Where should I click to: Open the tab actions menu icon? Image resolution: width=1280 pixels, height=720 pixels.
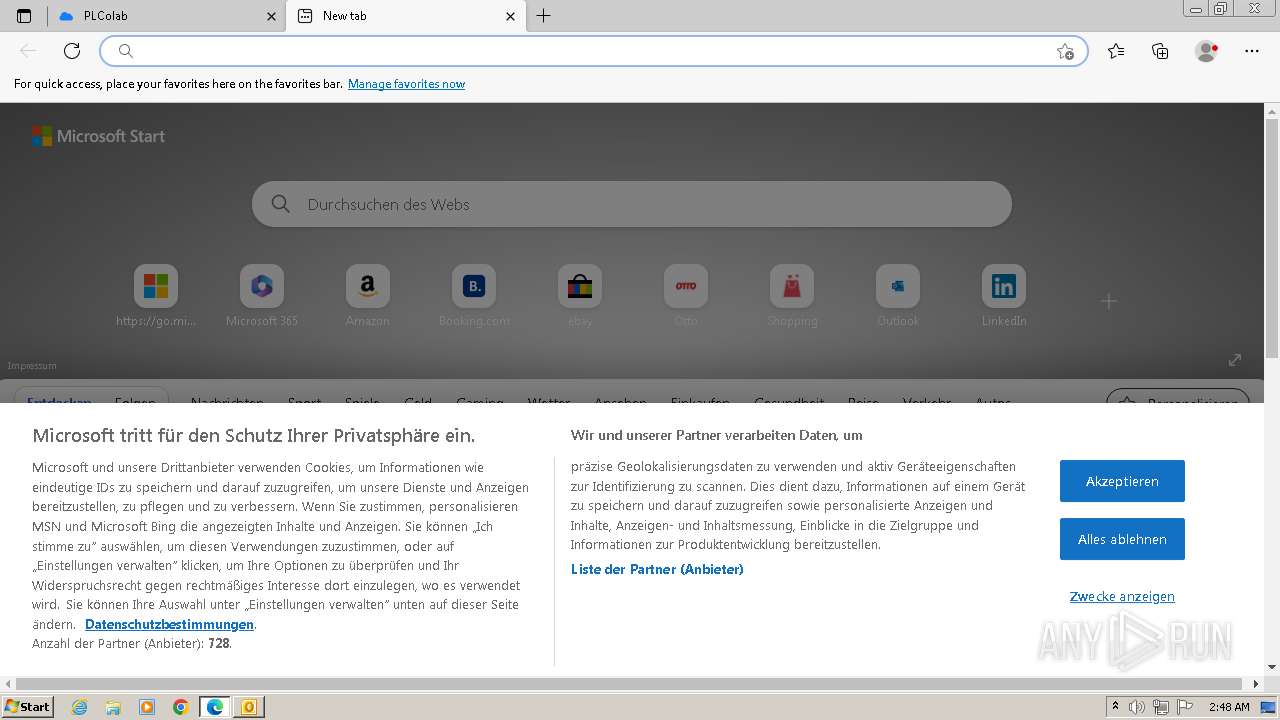(24, 16)
